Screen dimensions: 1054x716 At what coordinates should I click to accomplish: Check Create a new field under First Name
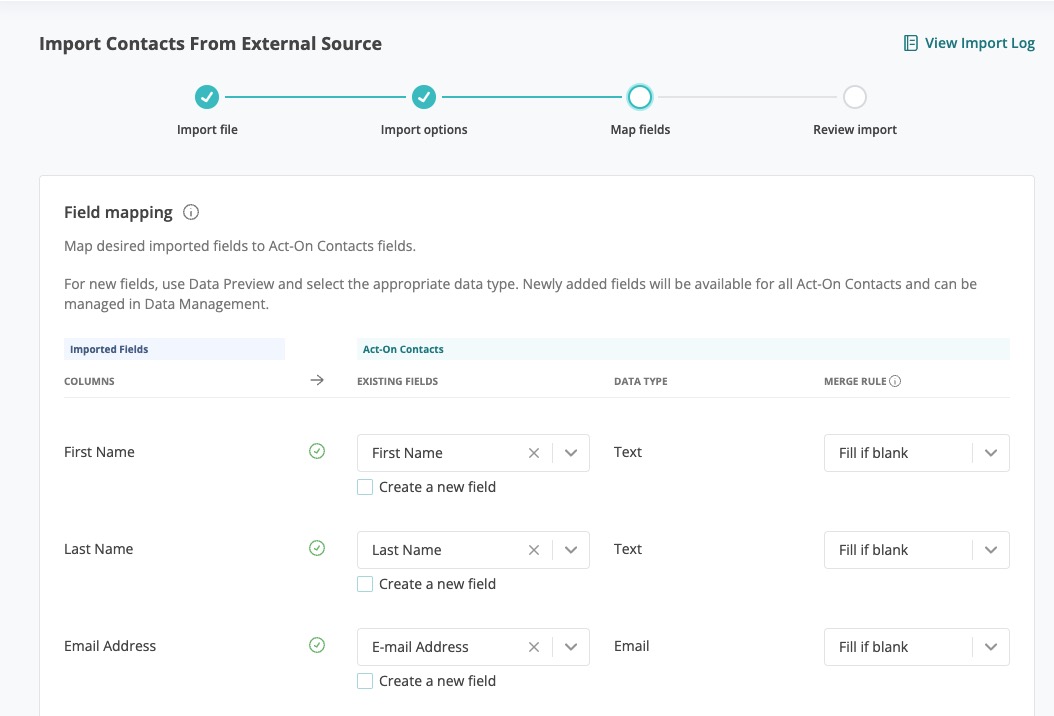[365, 487]
